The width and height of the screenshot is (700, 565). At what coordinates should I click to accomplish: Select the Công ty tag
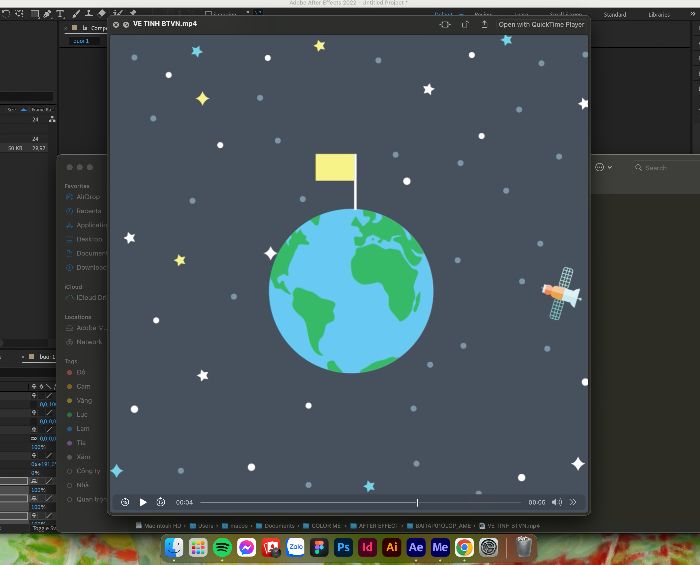pyautogui.click(x=83, y=471)
